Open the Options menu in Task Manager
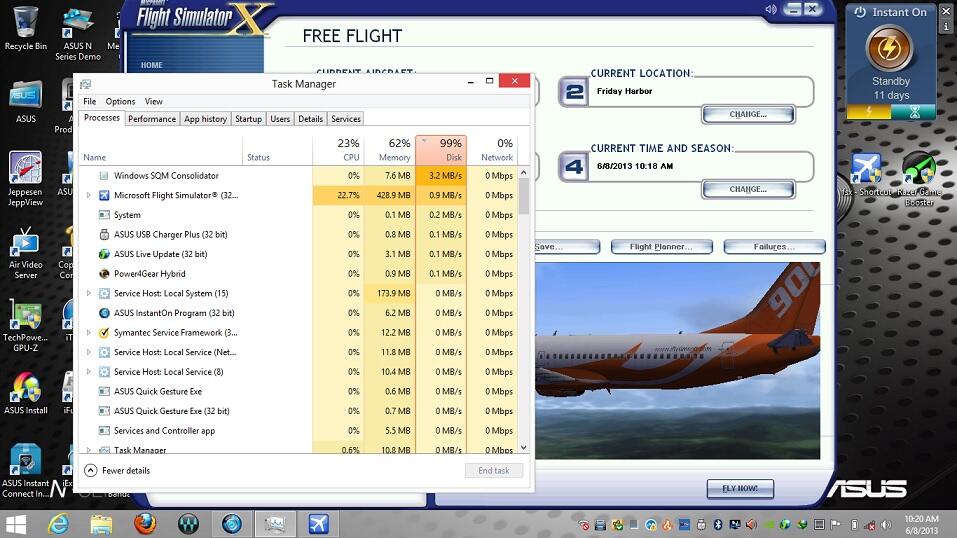This screenshot has width=957, height=538. pyautogui.click(x=120, y=102)
